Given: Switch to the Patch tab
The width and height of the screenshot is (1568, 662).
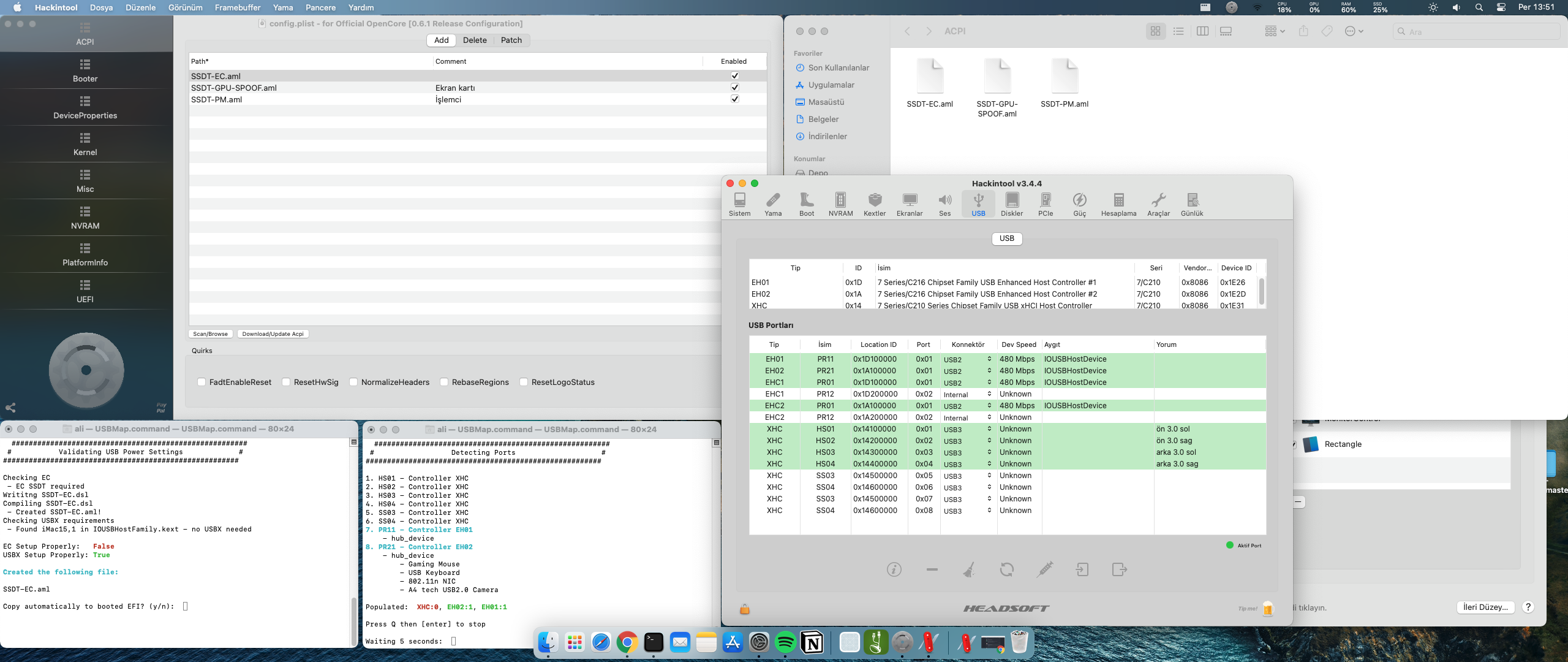Looking at the screenshot, I should pos(511,40).
